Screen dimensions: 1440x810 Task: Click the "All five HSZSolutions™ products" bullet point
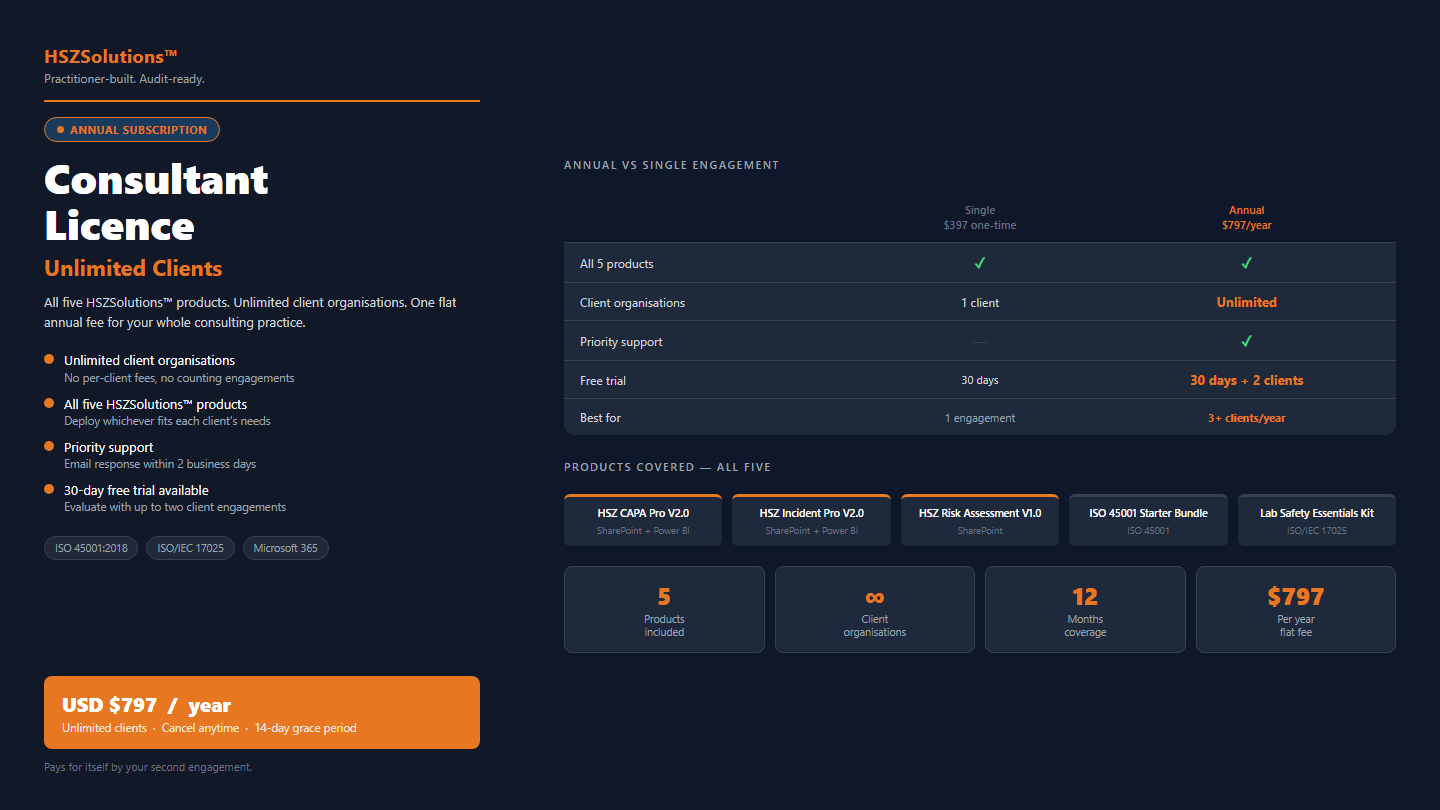155,404
